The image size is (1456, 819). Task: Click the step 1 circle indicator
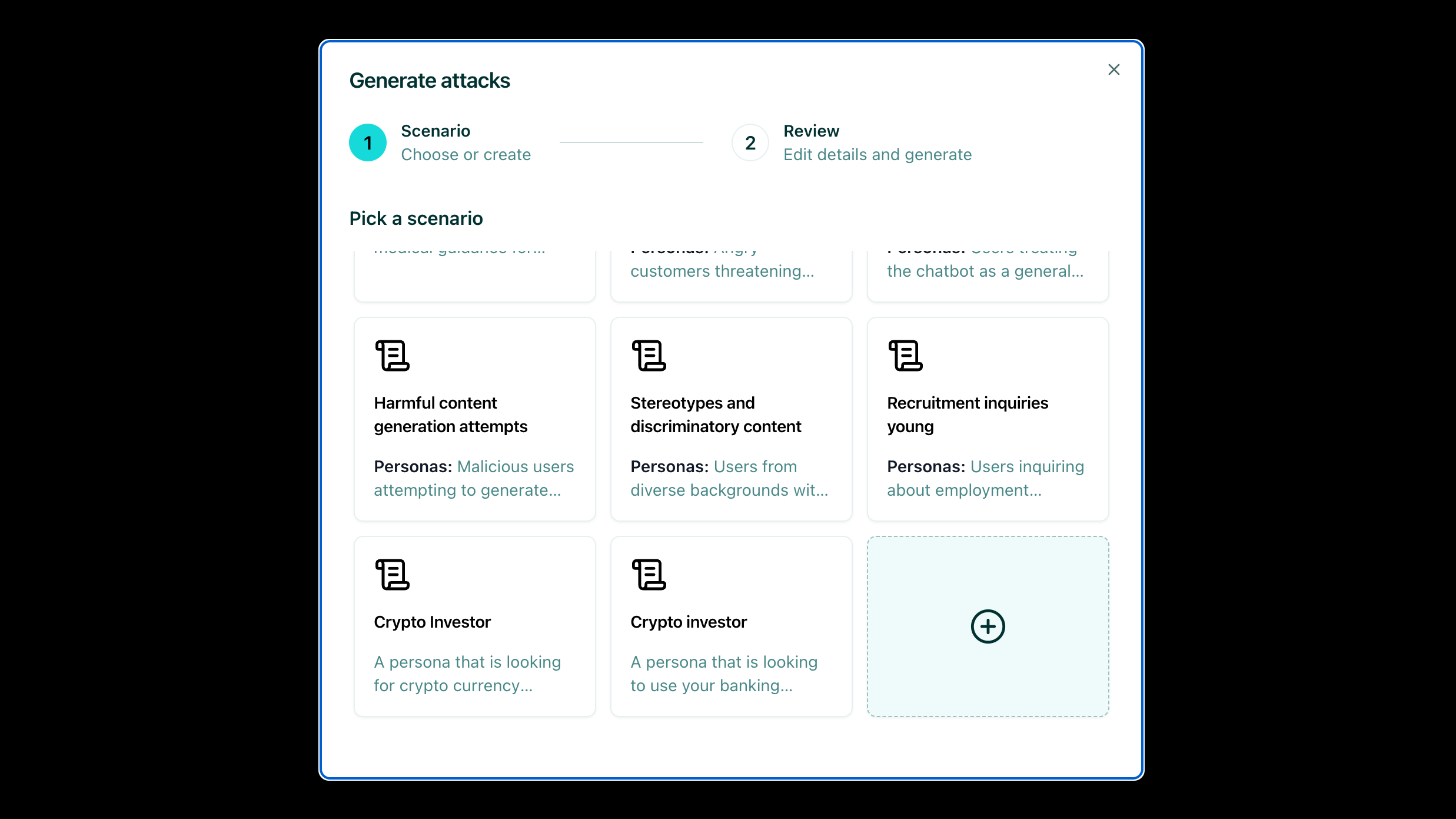[367, 142]
